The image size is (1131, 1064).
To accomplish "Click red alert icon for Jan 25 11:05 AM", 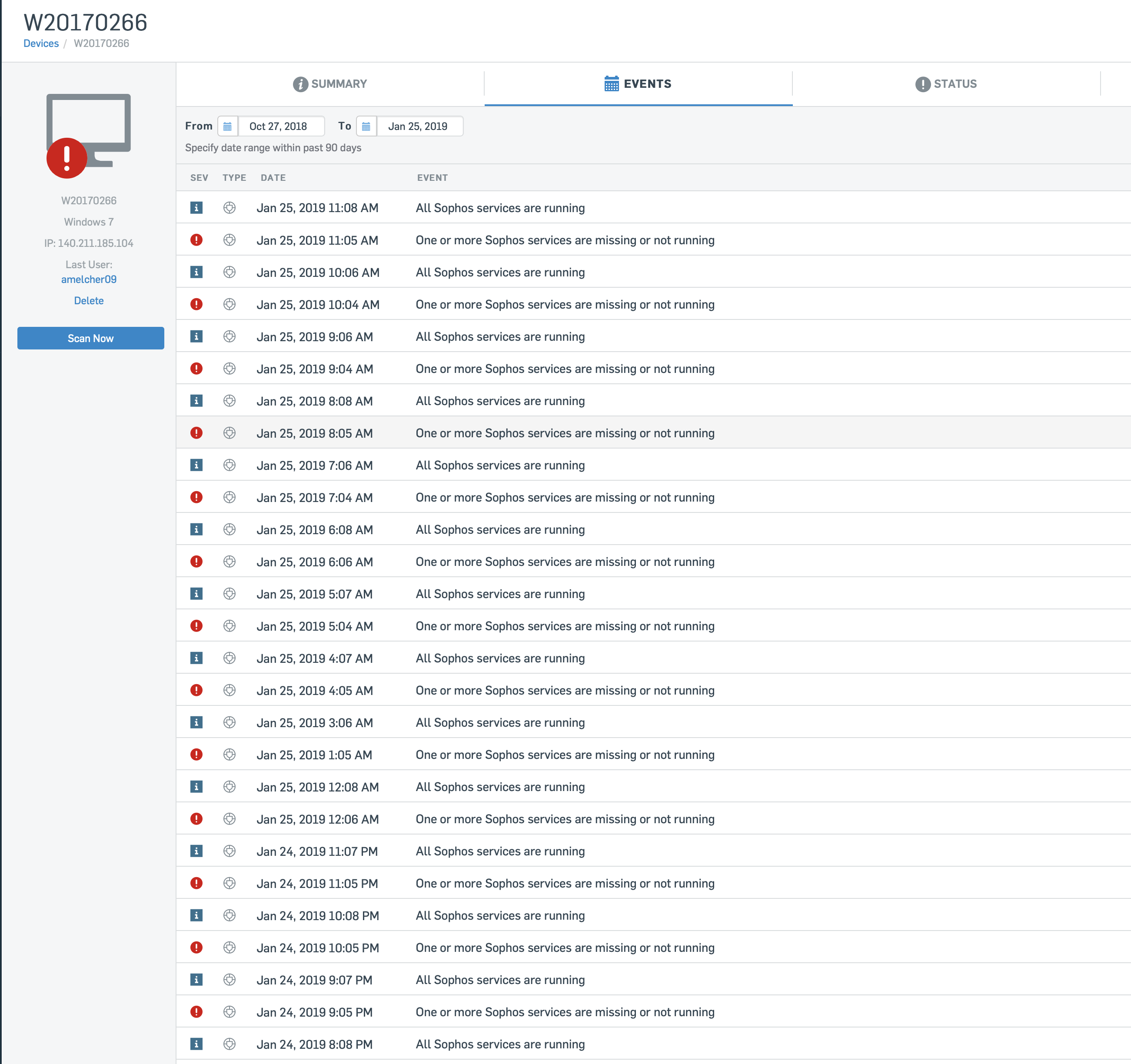I will point(196,240).
